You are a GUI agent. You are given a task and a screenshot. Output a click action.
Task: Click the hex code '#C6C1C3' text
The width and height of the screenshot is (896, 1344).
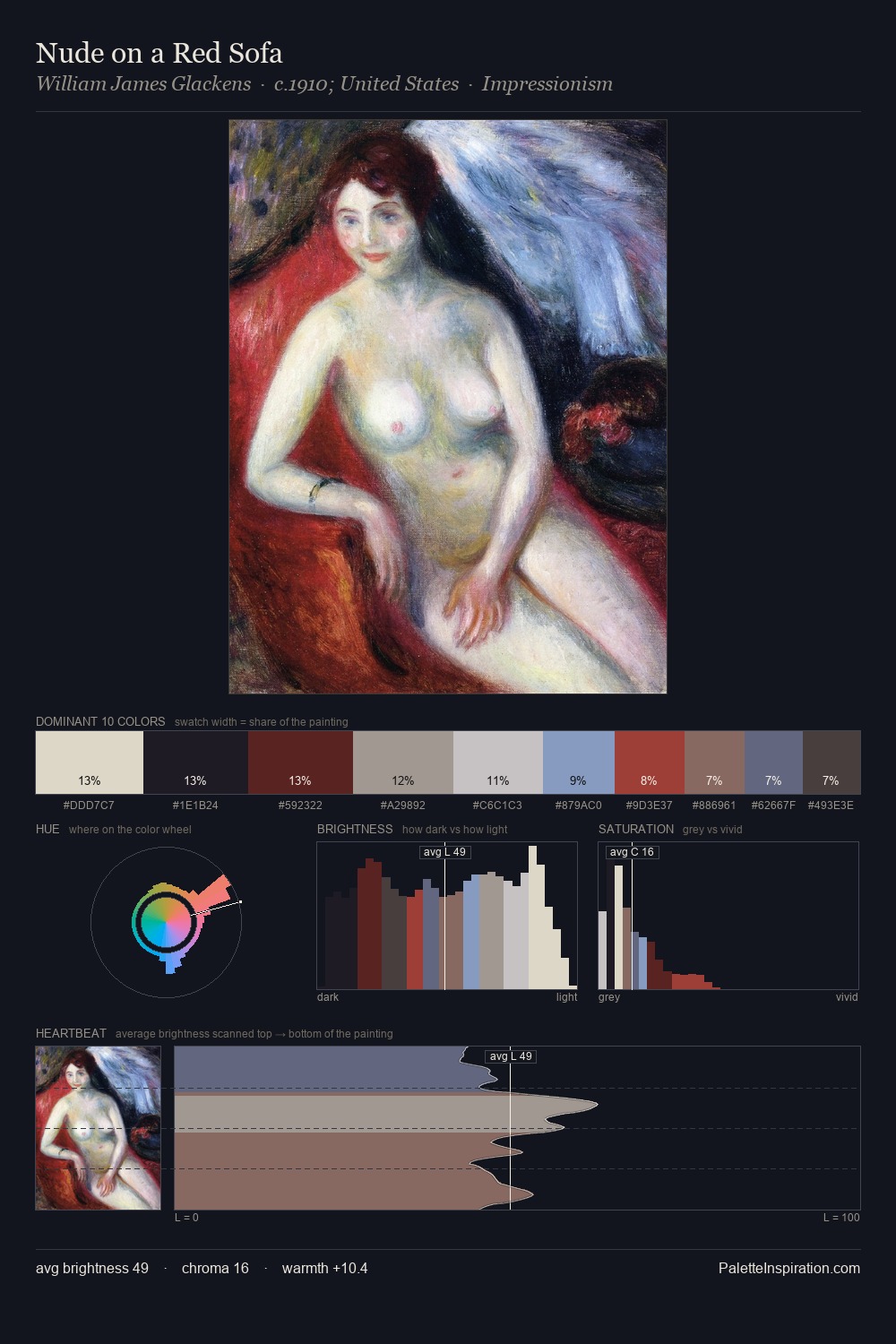(498, 806)
